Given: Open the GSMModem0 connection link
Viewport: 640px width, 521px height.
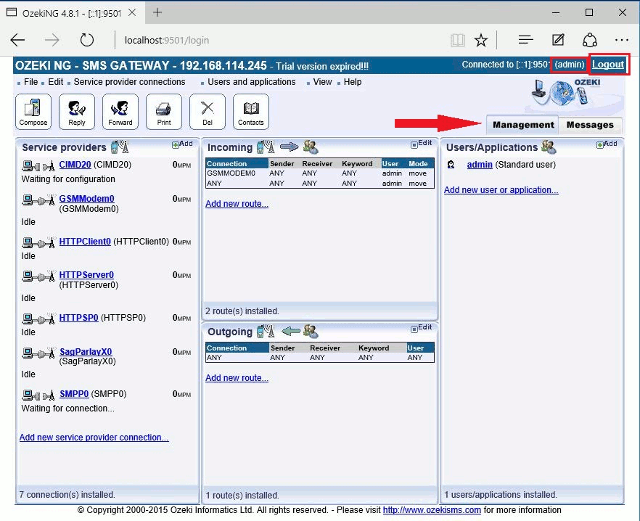Looking at the screenshot, I should (x=86, y=199).
